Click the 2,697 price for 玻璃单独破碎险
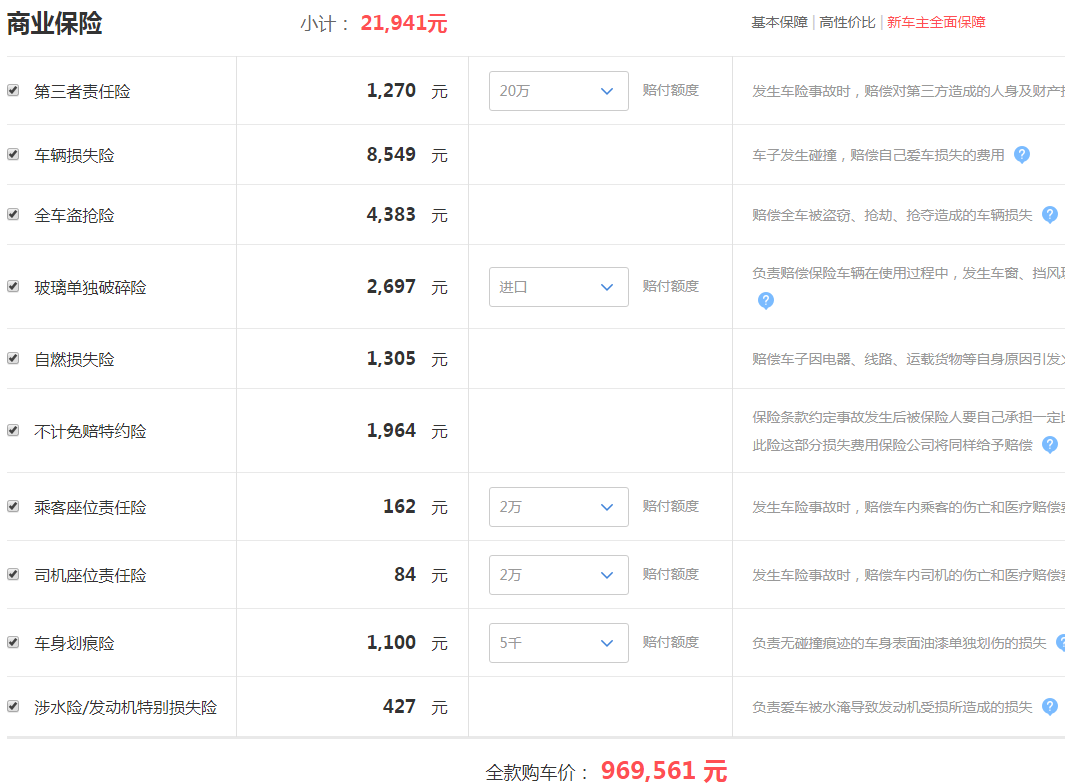1065x783 pixels. [391, 287]
